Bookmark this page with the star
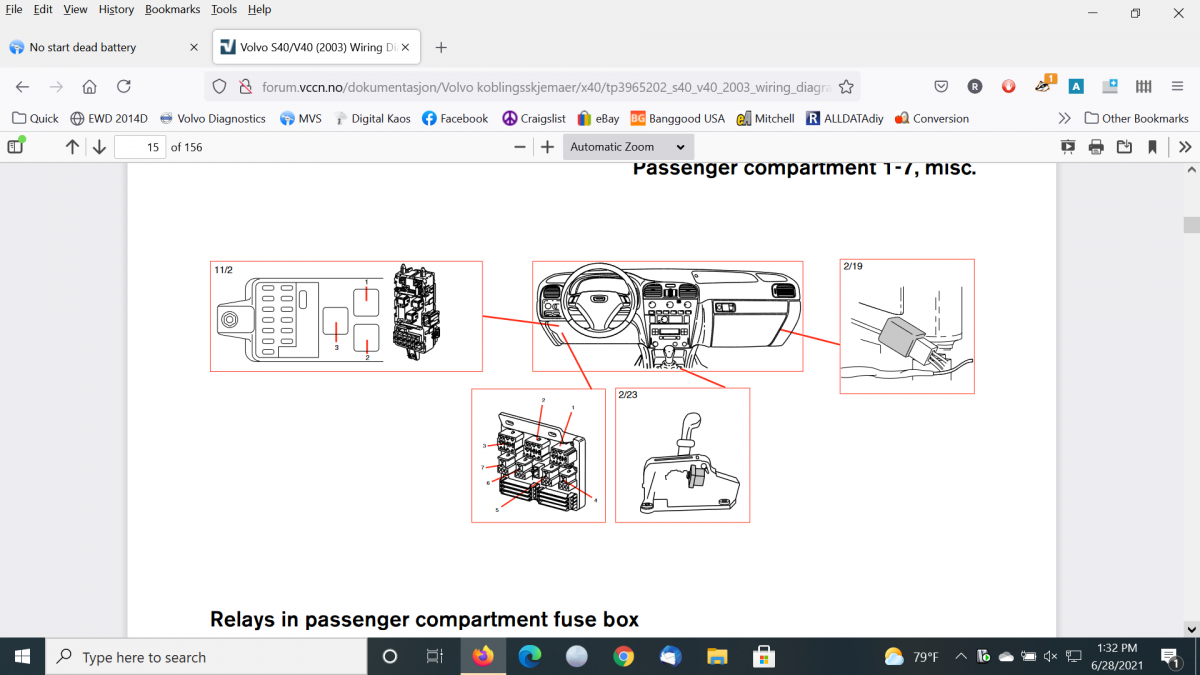Image resolution: width=1200 pixels, height=675 pixels. click(x=846, y=86)
